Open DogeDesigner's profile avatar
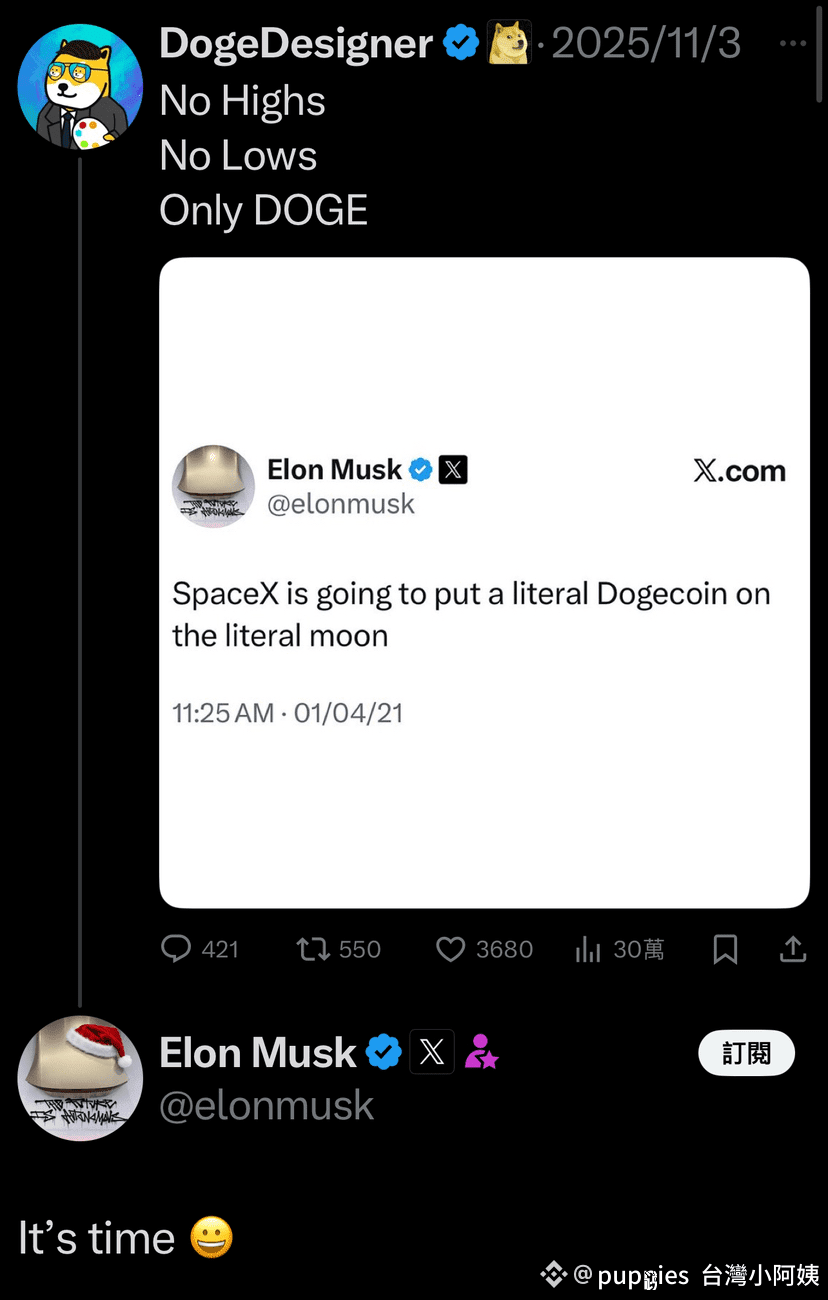The image size is (828, 1300). click(x=79, y=87)
